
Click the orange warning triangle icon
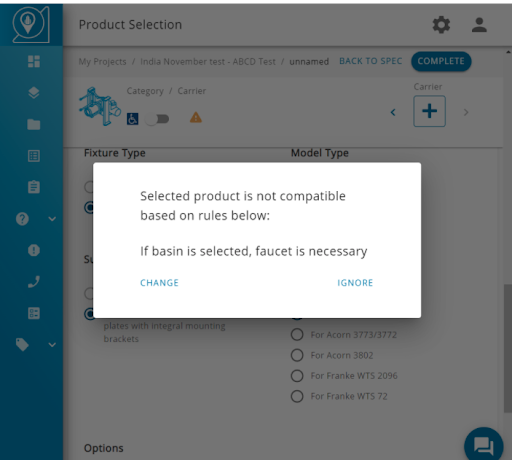click(x=196, y=117)
